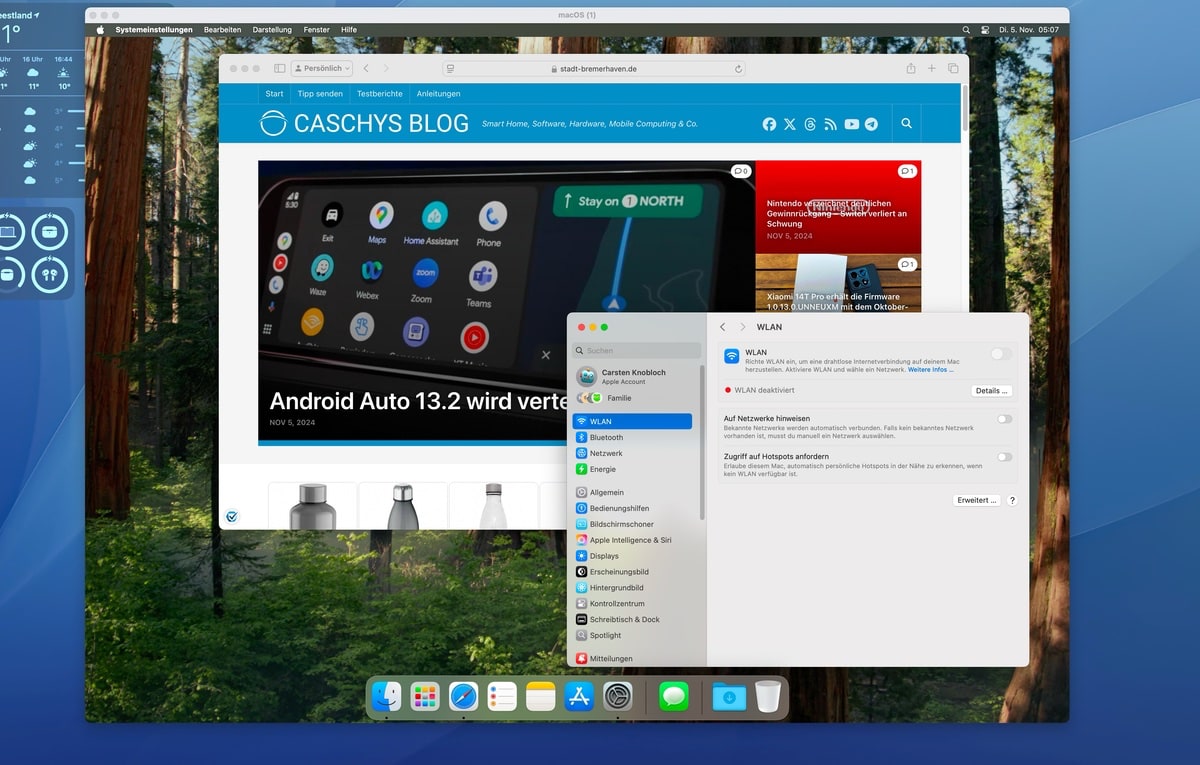The height and width of the screenshot is (765, 1200).
Task: Go back in System Settings
Action: 723,327
